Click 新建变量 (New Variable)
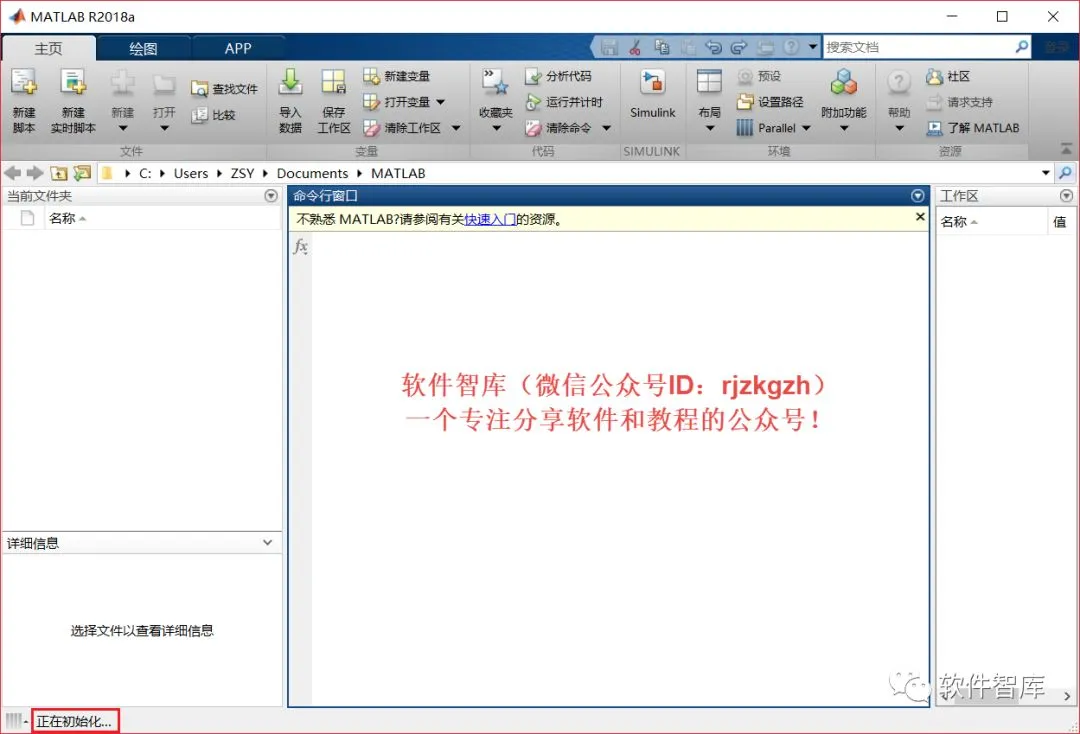This screenshot has height=734, width=1080. [397, 76]
